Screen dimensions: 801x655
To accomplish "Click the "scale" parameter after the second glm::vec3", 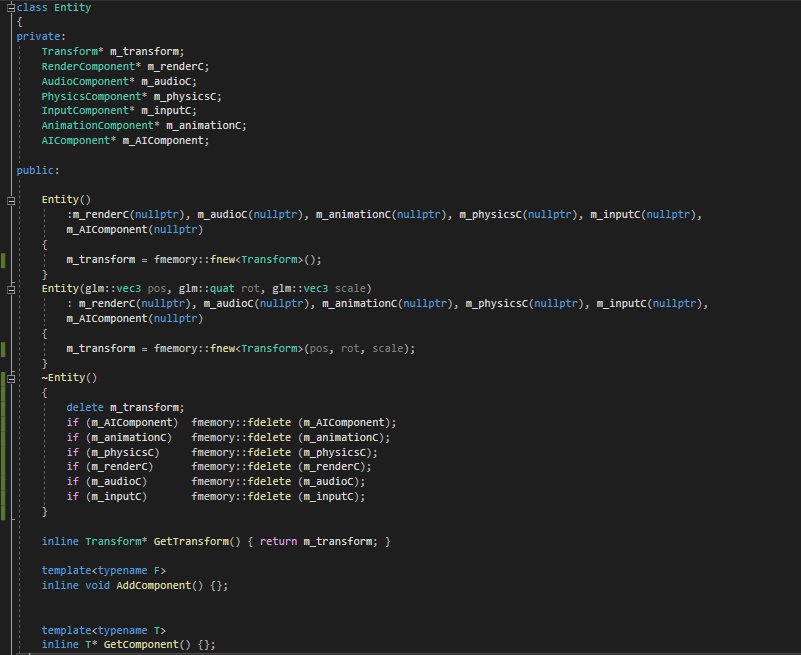I will pyautogui.click(x=350, y=288).
